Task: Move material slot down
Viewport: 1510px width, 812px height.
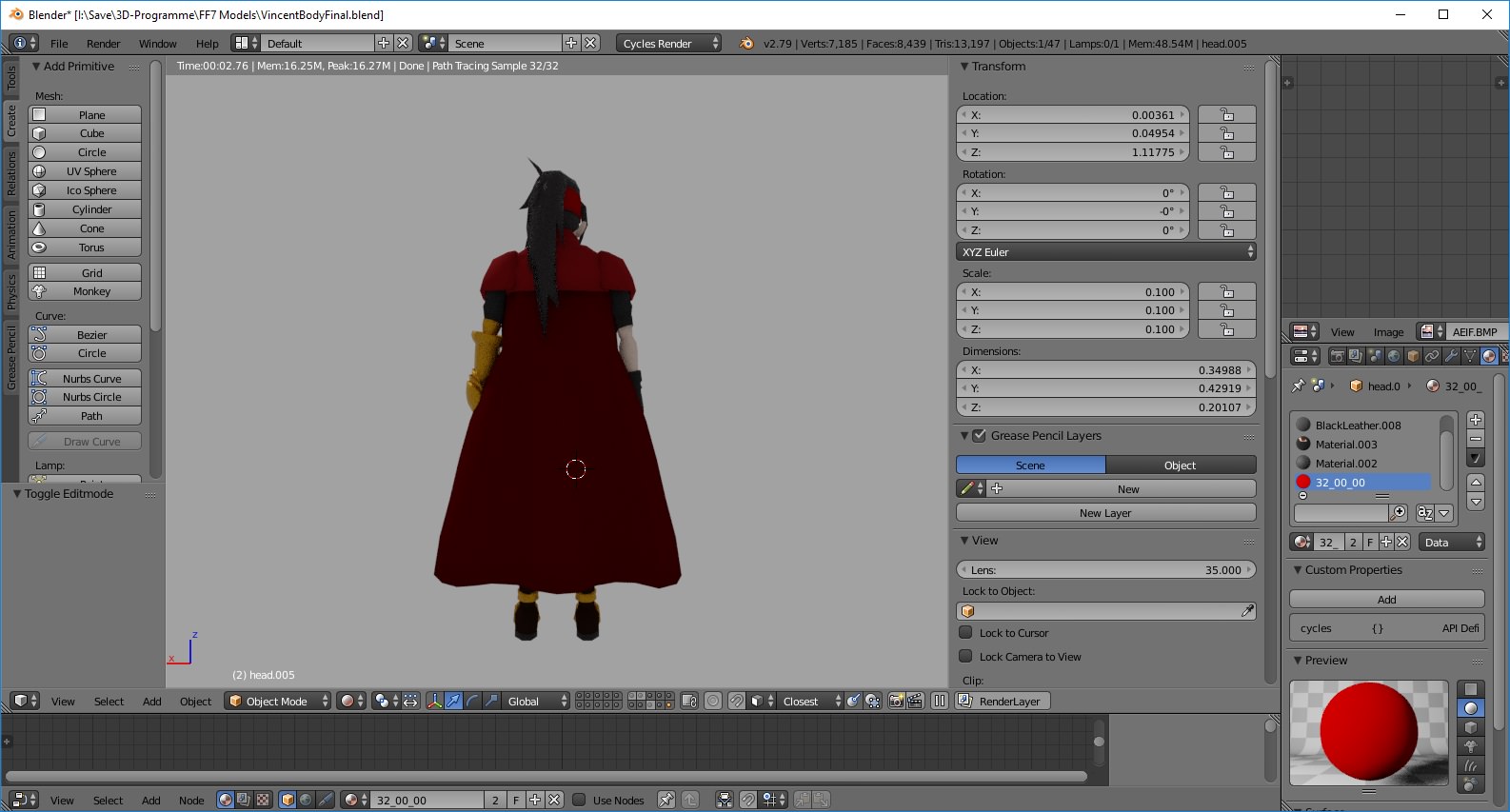Action: pyautogui.click(x=1476, y=502)
